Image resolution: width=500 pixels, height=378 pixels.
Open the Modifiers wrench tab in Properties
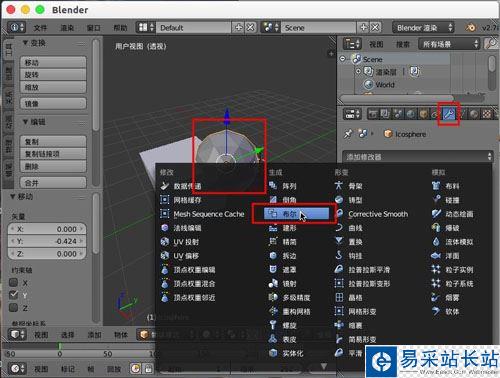449,114
